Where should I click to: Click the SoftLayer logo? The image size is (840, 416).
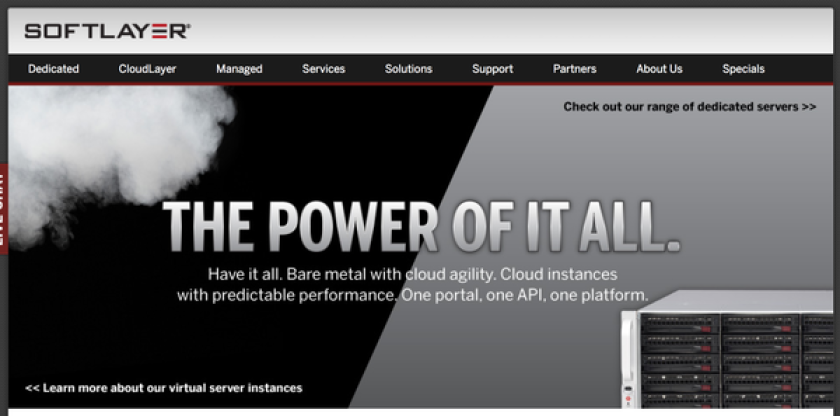point(107,31)
